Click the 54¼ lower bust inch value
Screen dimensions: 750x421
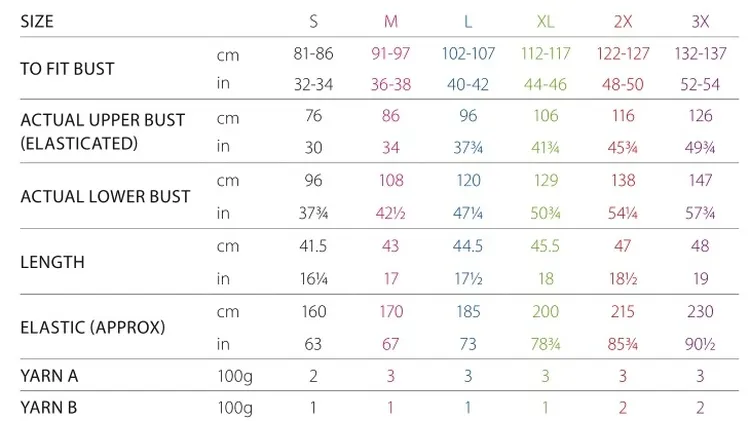(623, 213)
